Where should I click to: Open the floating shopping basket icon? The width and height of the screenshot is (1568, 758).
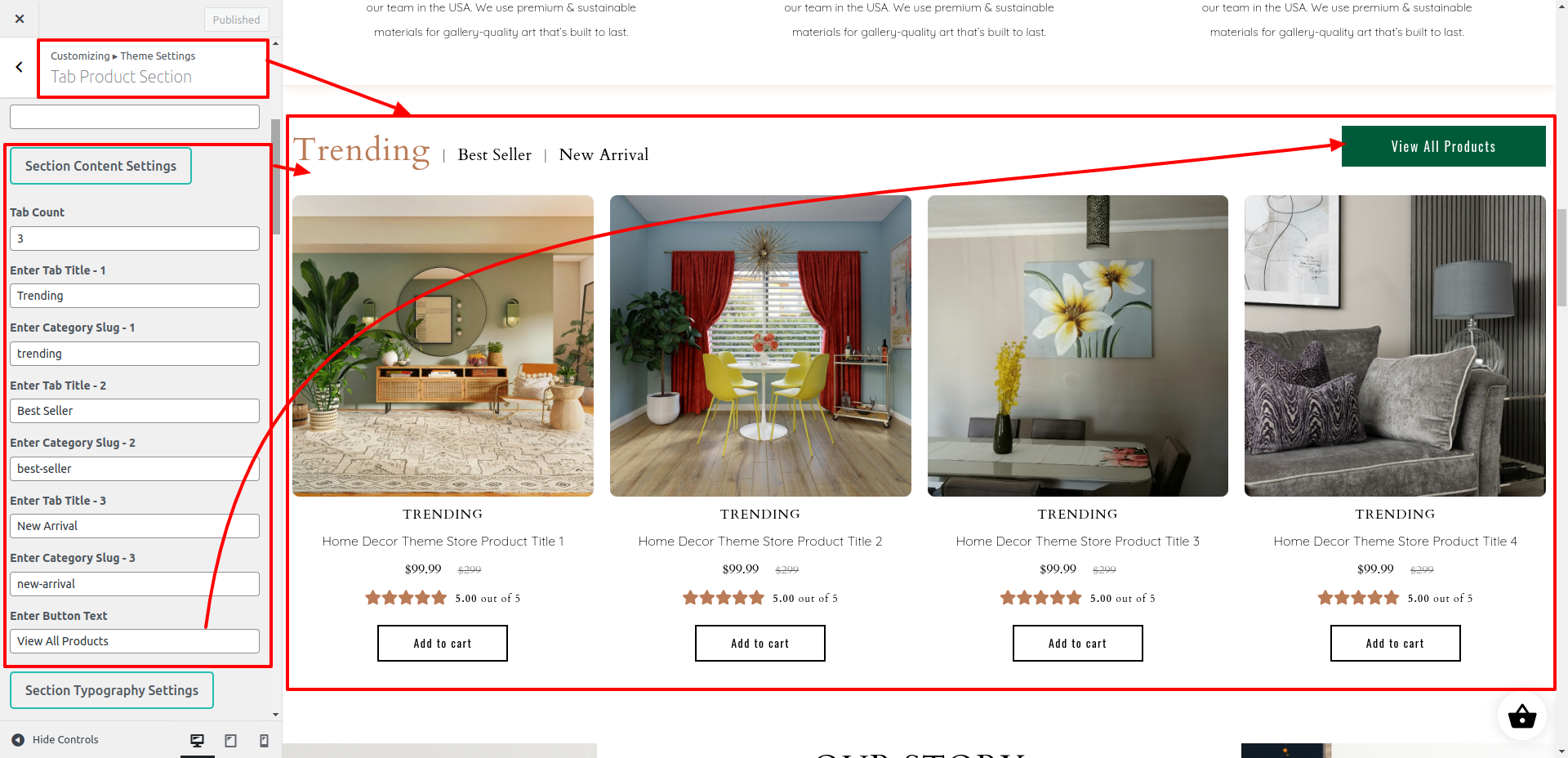click(x=1521, y=716)
